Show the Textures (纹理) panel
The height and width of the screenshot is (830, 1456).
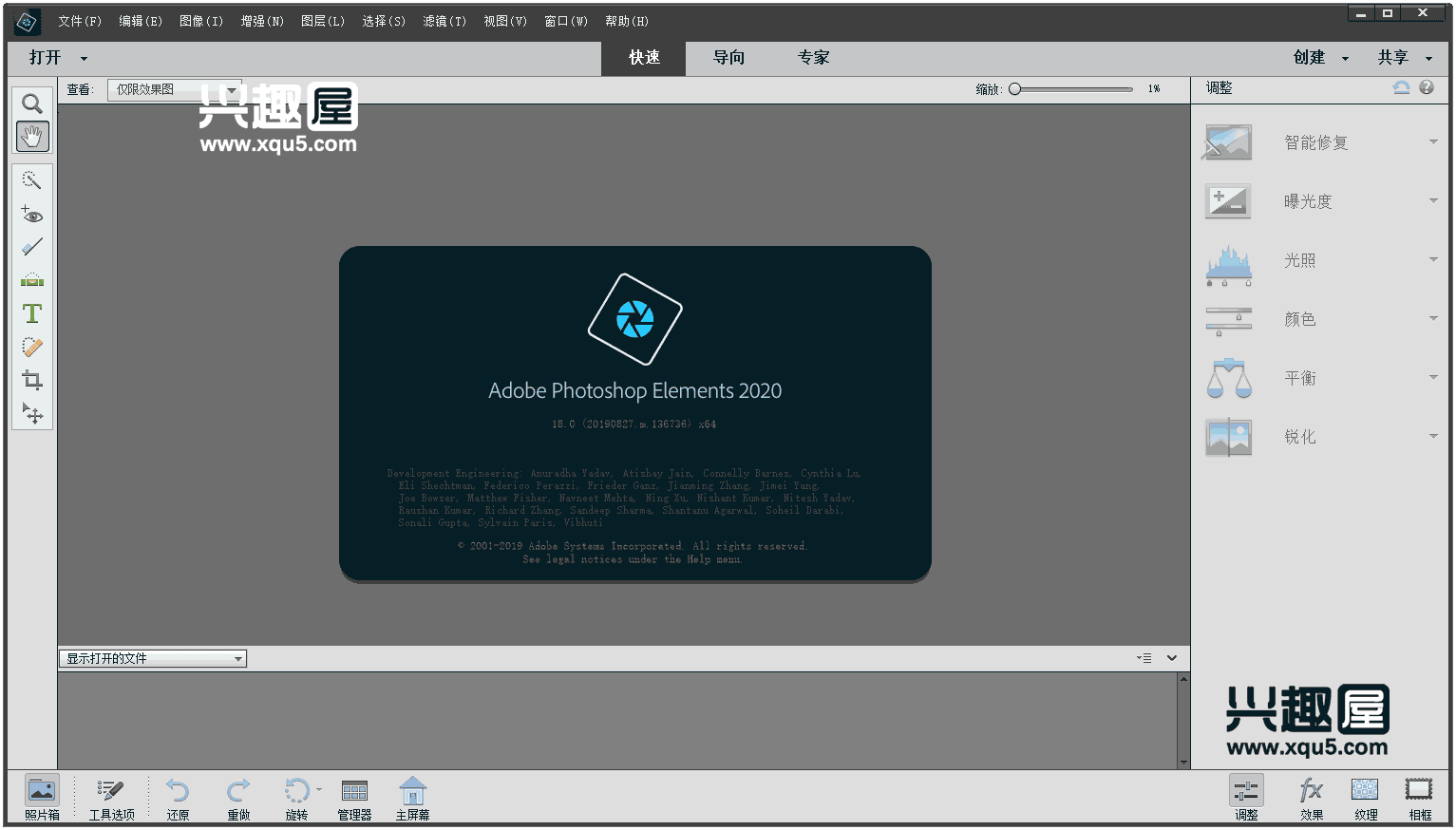(1366, 797)
